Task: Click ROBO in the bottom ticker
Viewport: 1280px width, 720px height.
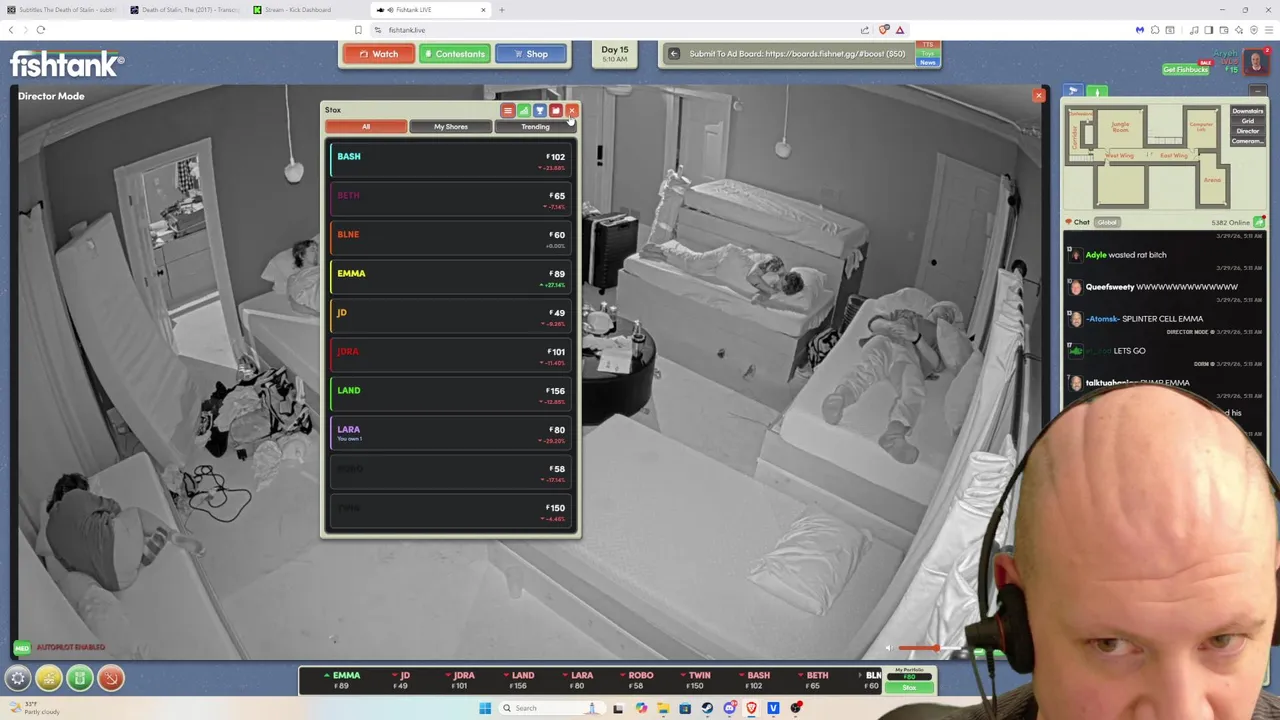Action: tap(638, 680)
